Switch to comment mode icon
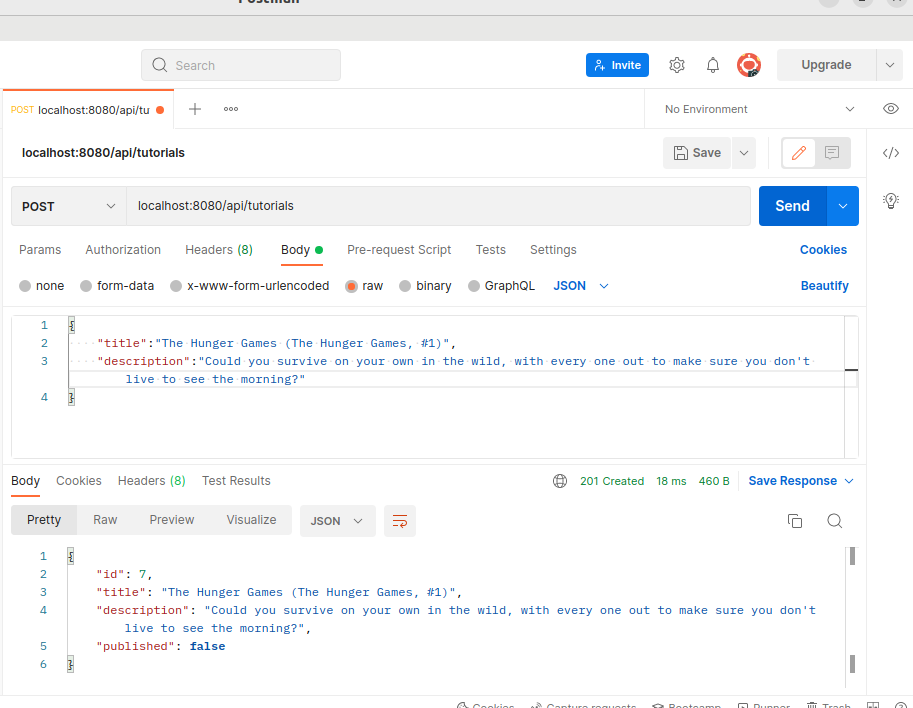 832,153
